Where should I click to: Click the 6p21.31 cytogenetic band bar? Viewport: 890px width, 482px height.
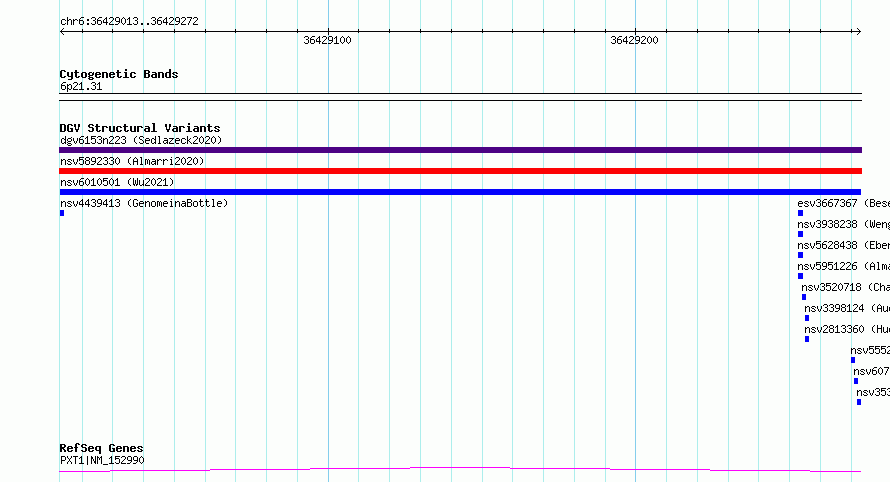[x=460, y=97]
